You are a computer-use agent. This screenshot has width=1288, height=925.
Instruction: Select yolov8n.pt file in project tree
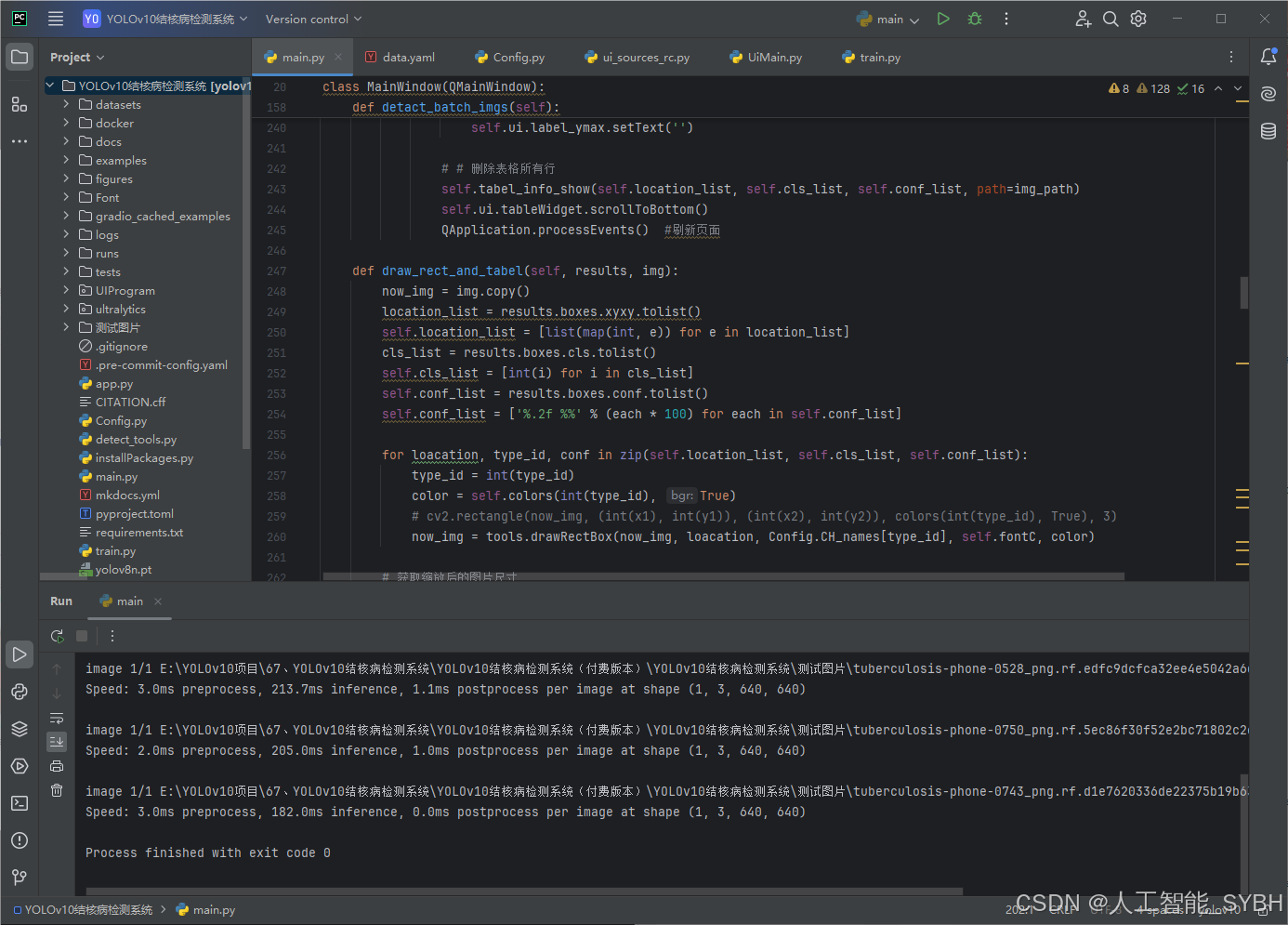pos(123,569)
